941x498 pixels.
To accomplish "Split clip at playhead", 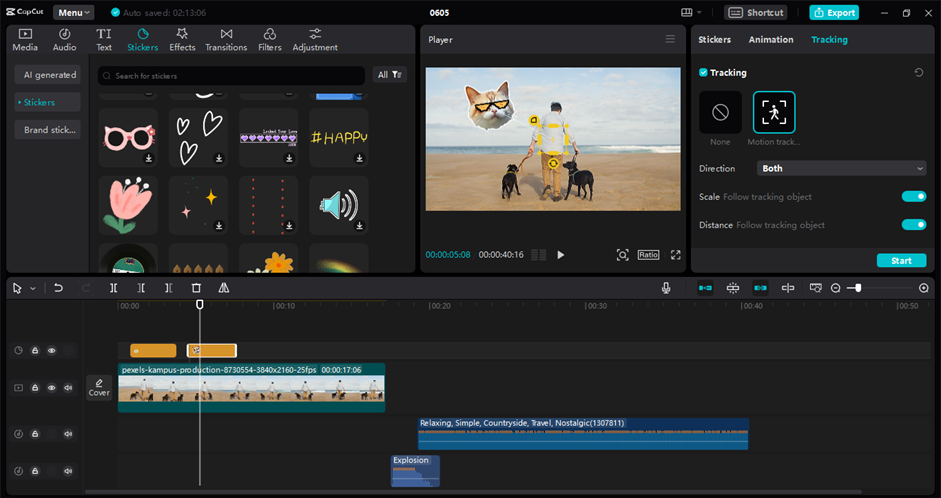I will [113, 288].
